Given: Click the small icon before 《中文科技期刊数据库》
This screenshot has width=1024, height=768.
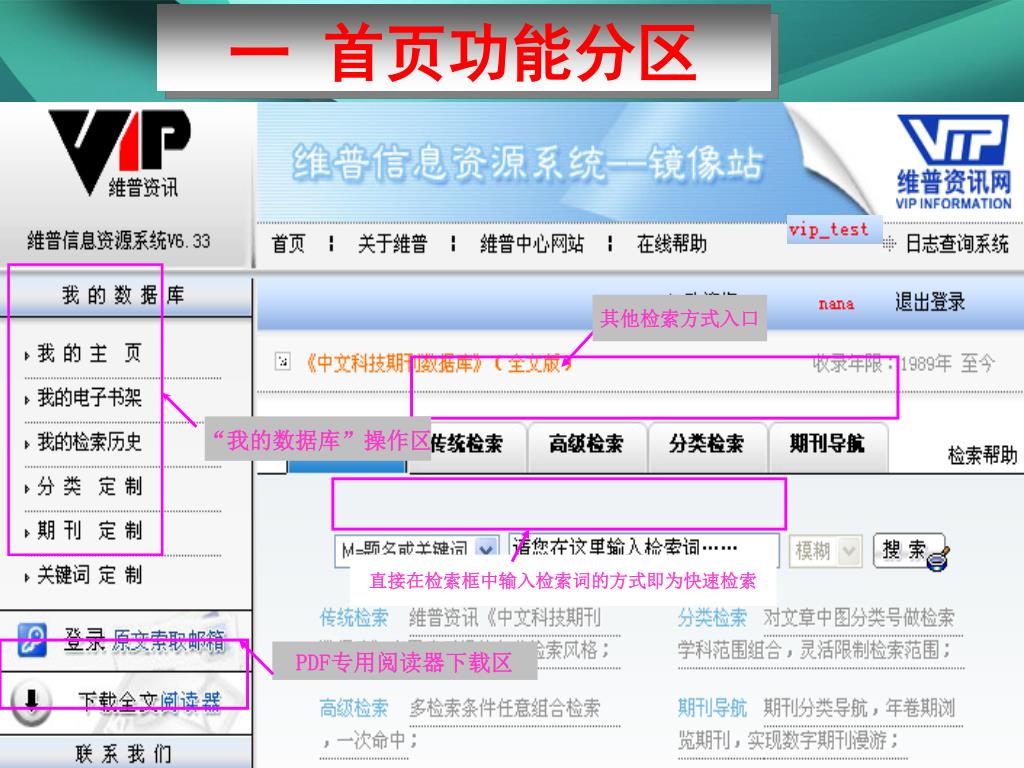Looking at the screenshot, I should tap(282, 361).
